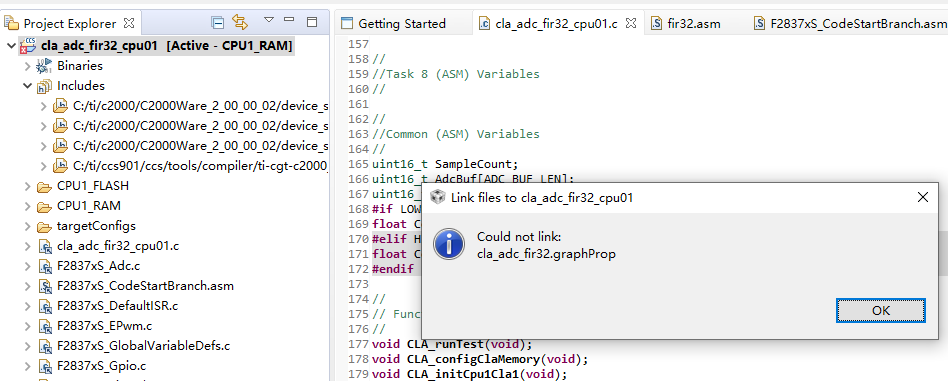
Task: Expand the CPU1_FLASH folder
Action: 27,186
